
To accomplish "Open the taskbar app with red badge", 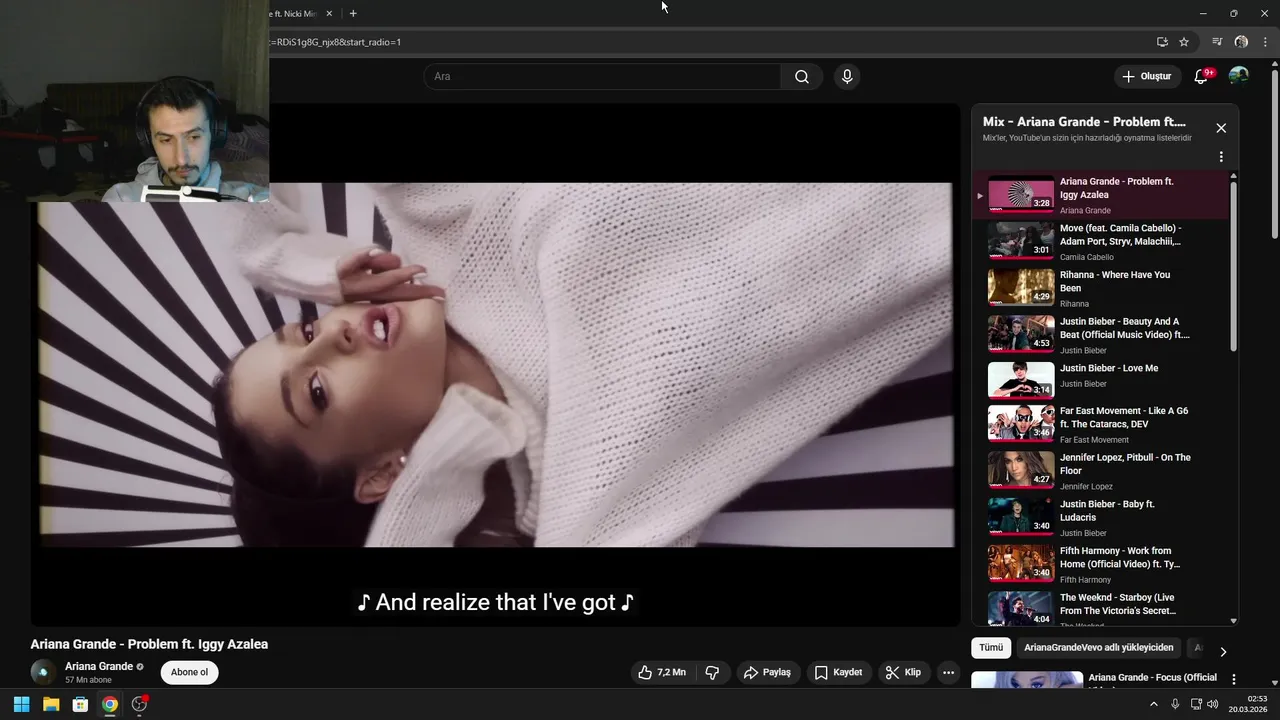I will tap(139, 704).
